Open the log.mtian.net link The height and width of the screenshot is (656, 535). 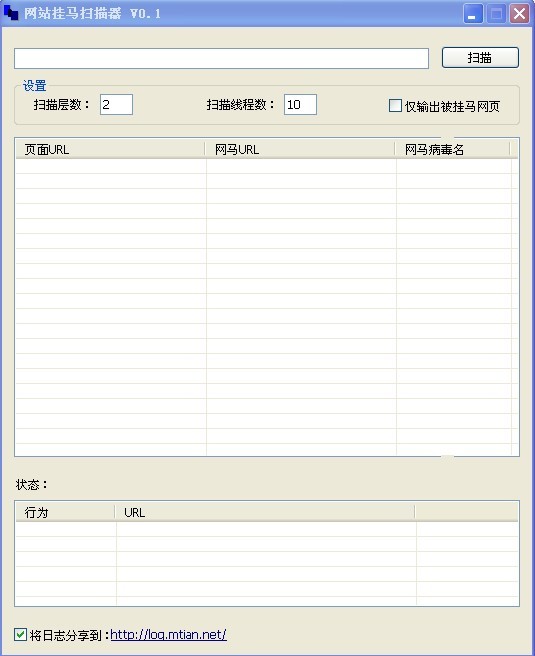(168, 635)
